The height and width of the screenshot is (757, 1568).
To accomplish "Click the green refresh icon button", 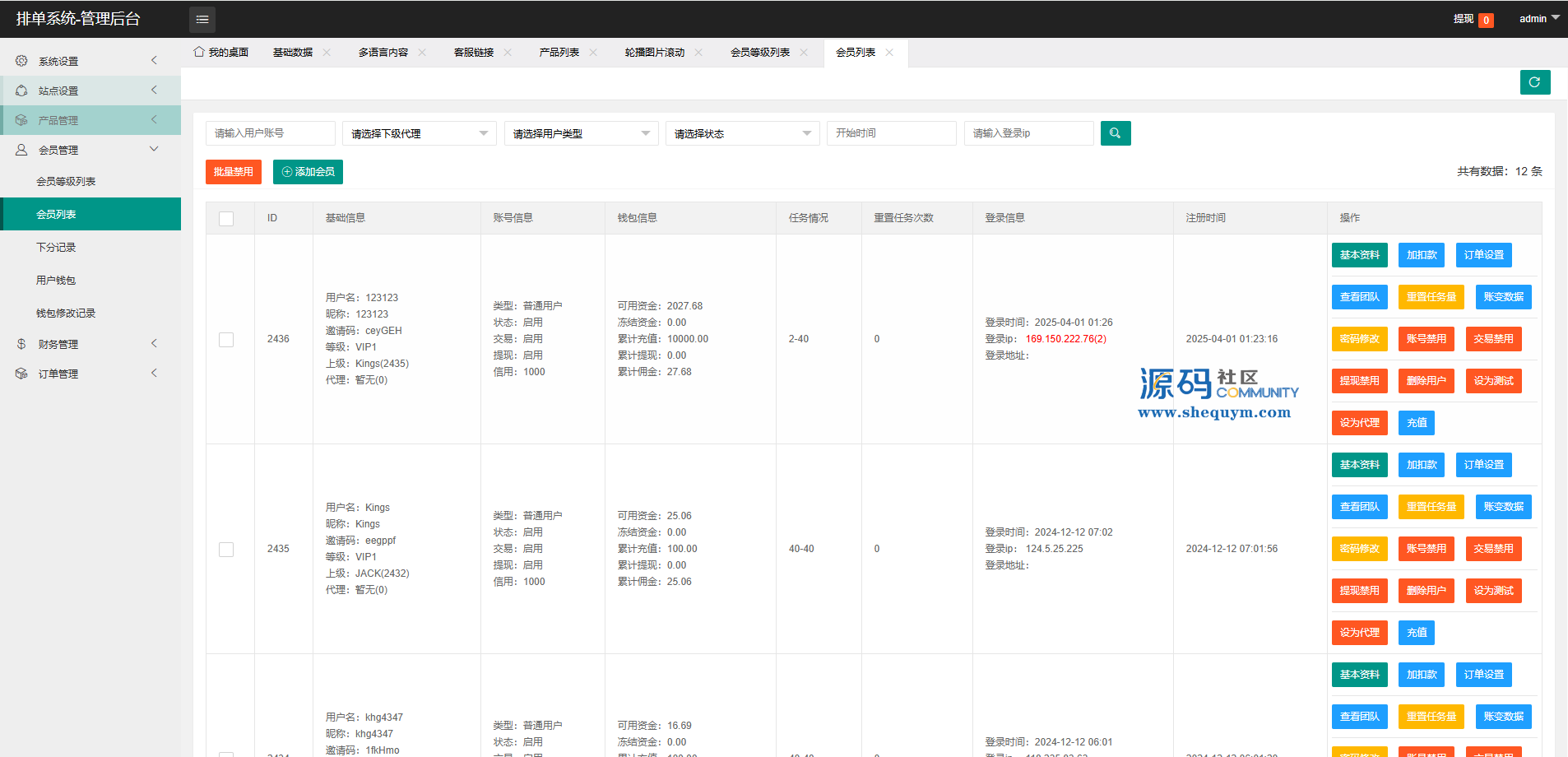I will point(1534,82).
